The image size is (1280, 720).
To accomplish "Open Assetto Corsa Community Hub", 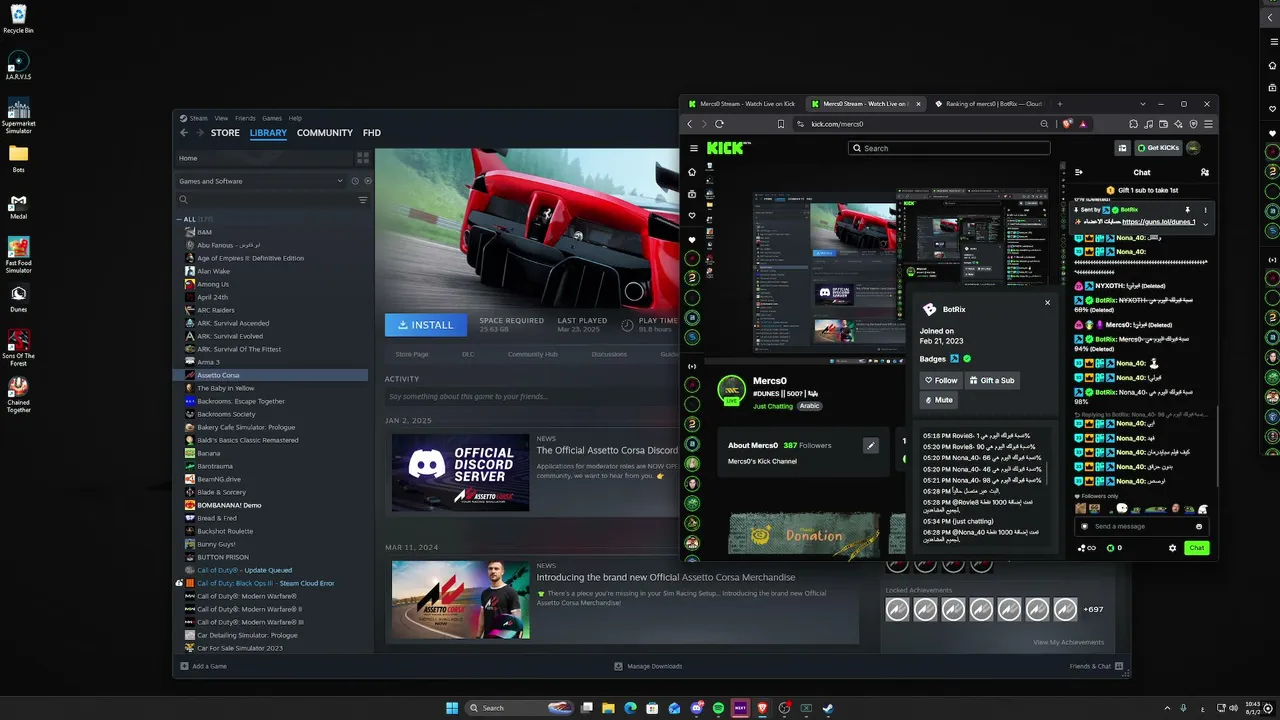I will click(x=532, y=354).
